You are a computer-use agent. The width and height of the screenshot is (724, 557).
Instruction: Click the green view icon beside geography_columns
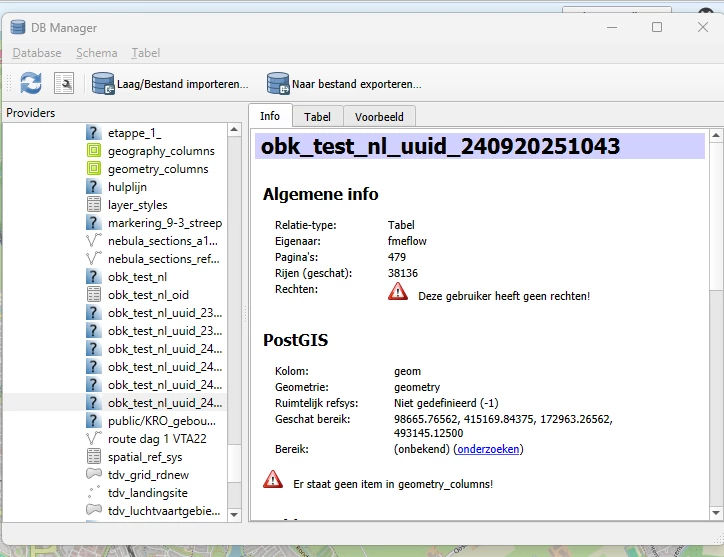[x=94, y=151]
